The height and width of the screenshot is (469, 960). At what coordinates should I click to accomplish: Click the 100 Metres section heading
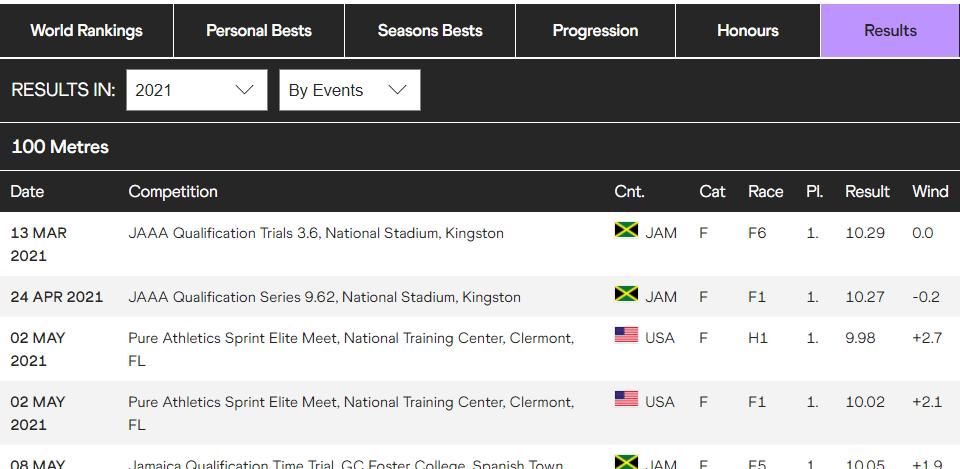[x=60, y=147]
